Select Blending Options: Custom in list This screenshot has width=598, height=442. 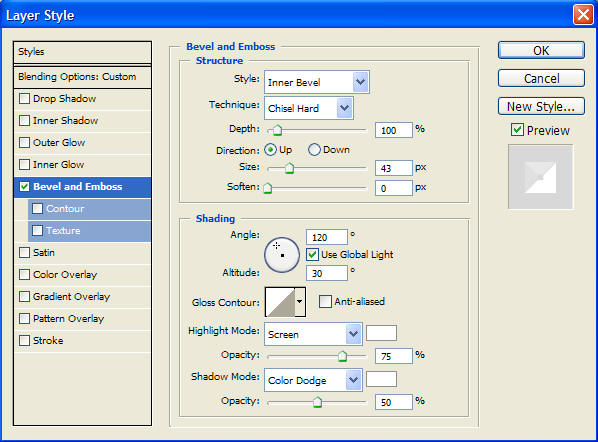[x=82, y=77]
